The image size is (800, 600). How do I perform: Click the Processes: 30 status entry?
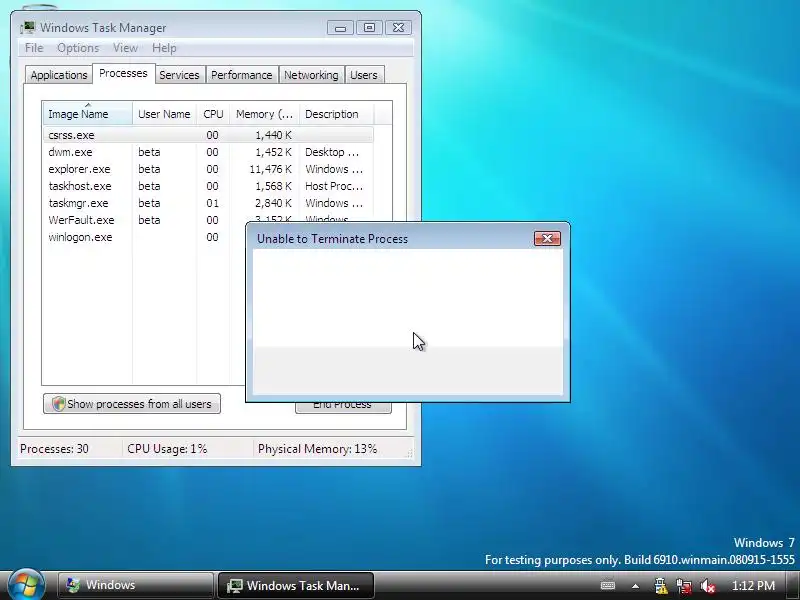click(x=54, y=449)
